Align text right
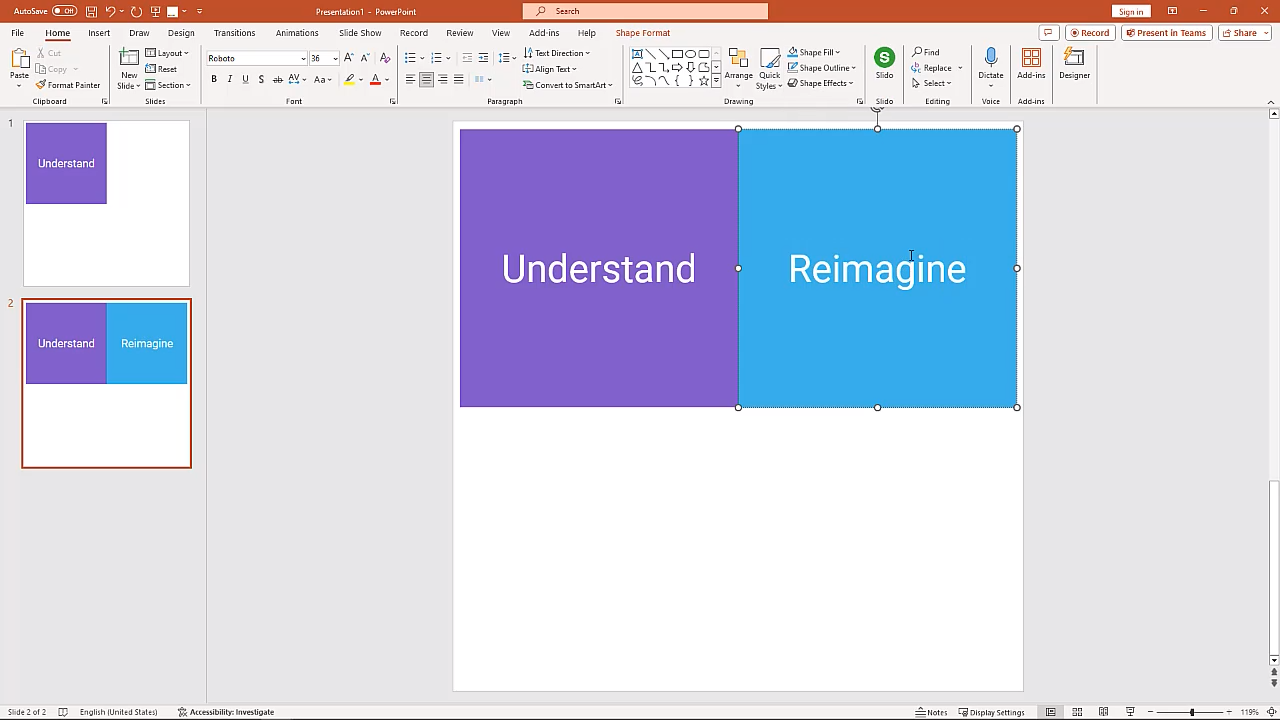Image resolution: width=1280 pixels, height=720 pixels. point(442,79)
